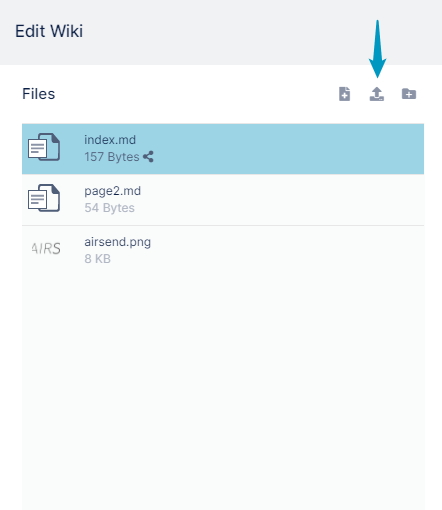442x510 pixels.
Task: Upload a file to the wiki
Action: pyautogui.click(x=377, y=94)
